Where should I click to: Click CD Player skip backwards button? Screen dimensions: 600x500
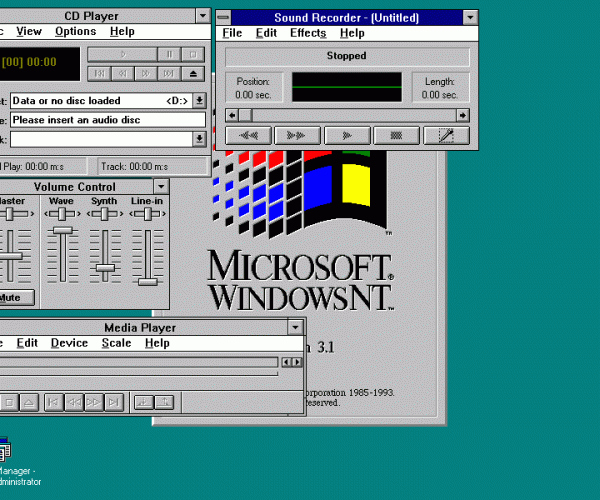click(122, 73)
